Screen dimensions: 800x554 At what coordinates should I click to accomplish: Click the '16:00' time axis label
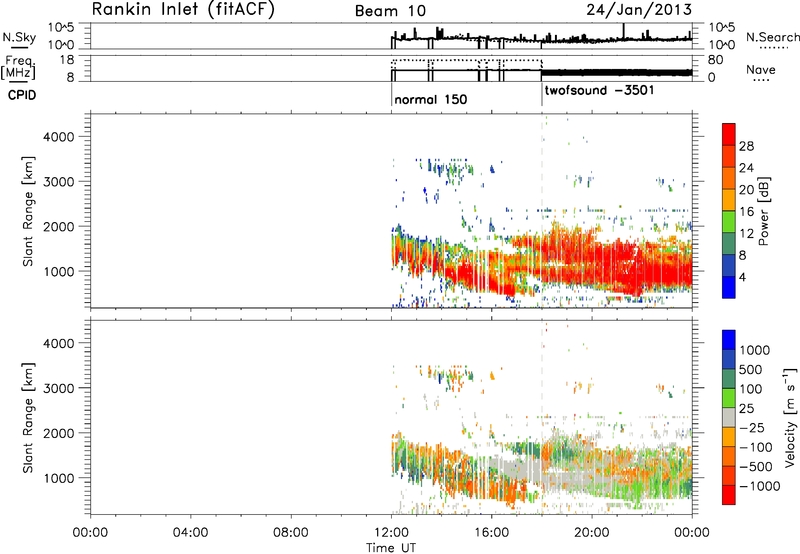pos(491,533)
